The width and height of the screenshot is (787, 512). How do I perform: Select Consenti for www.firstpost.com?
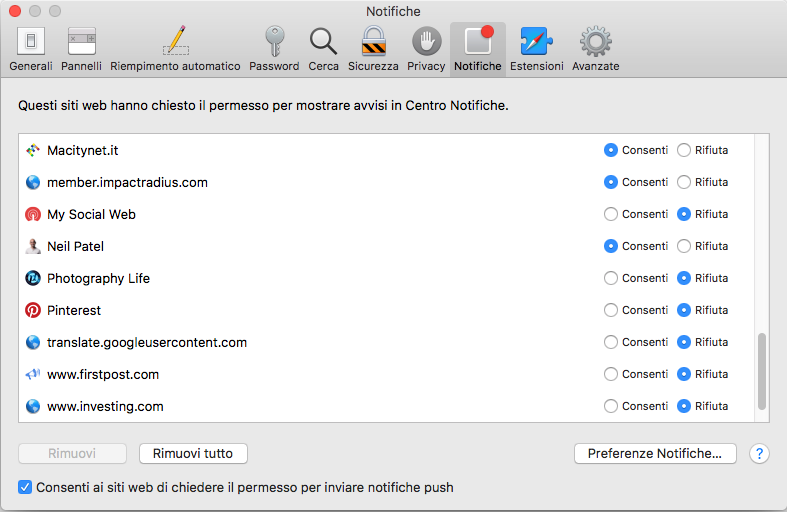click(x=611, y=374)
